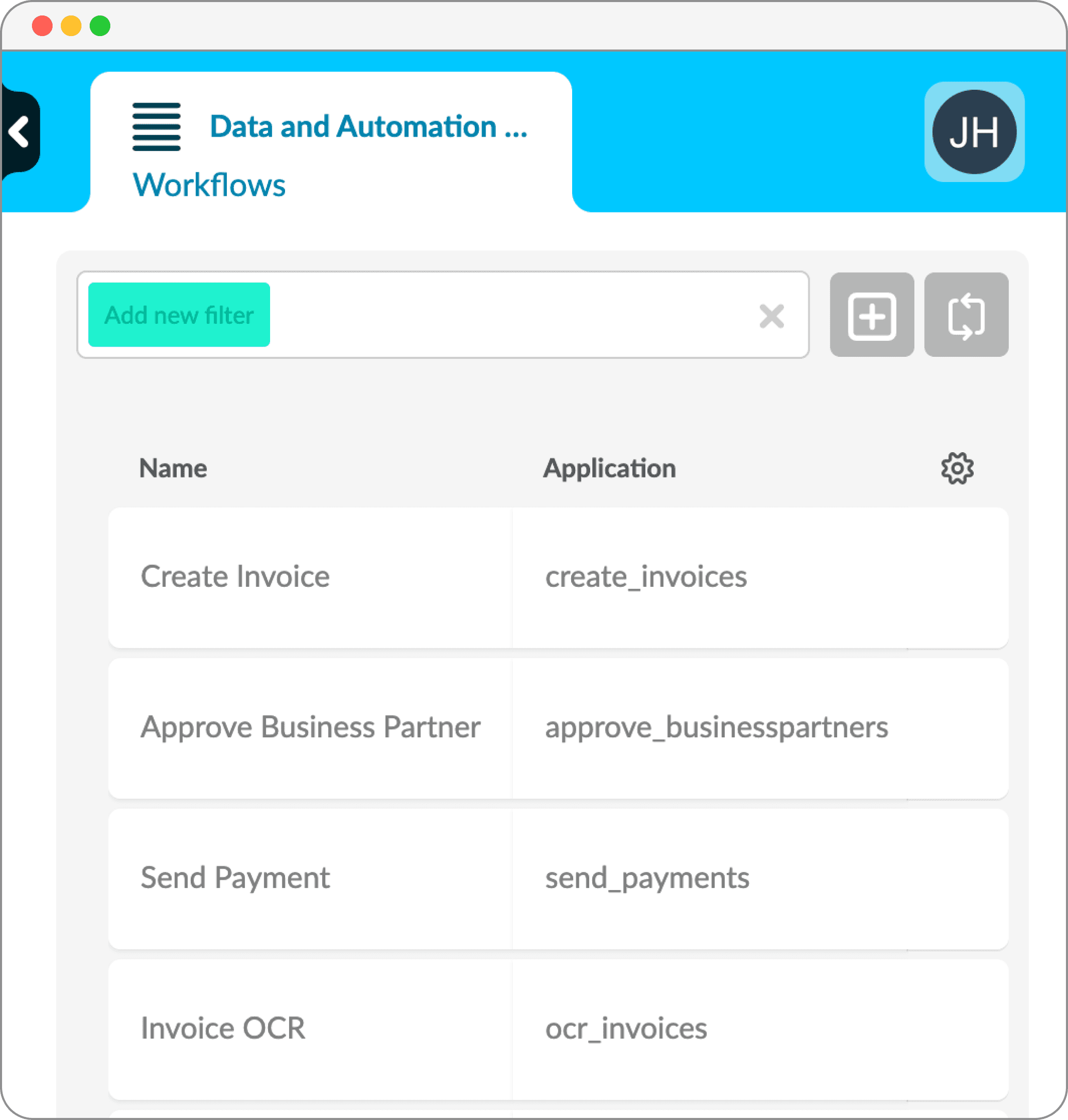
Task: Sort by the Application column header
Action: pos(609,468)
